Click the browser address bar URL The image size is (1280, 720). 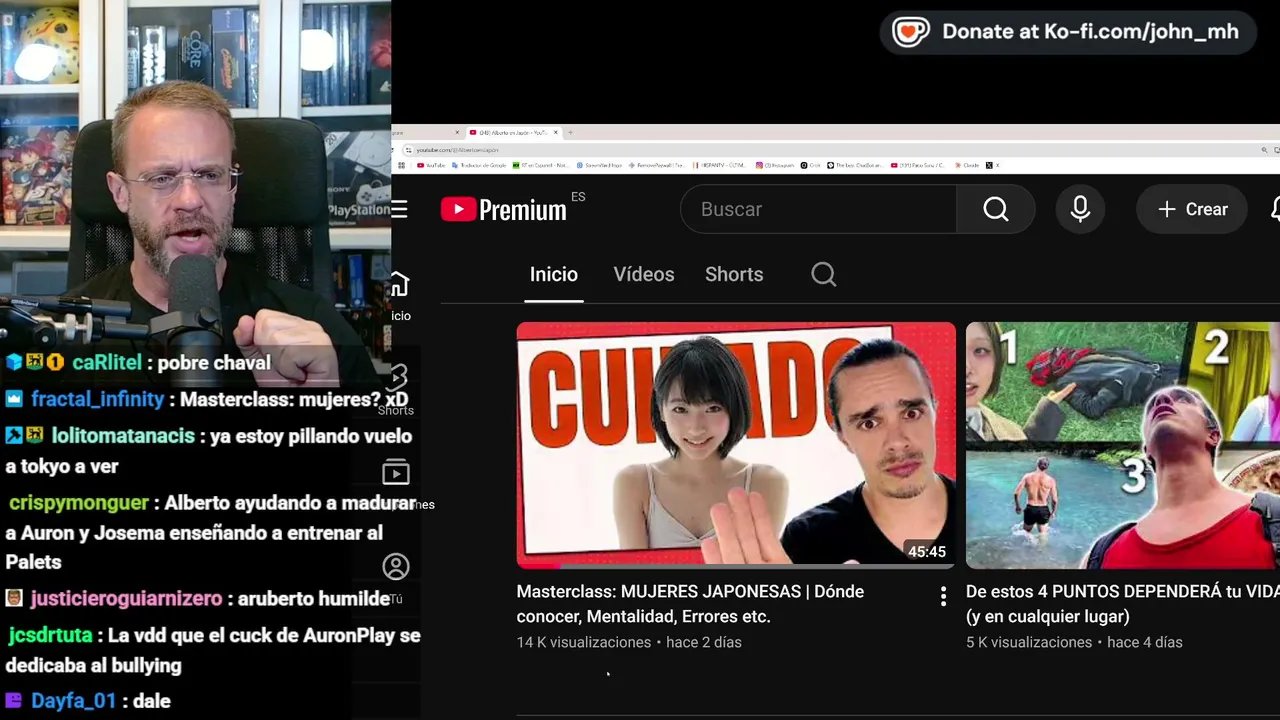[457, 150]
